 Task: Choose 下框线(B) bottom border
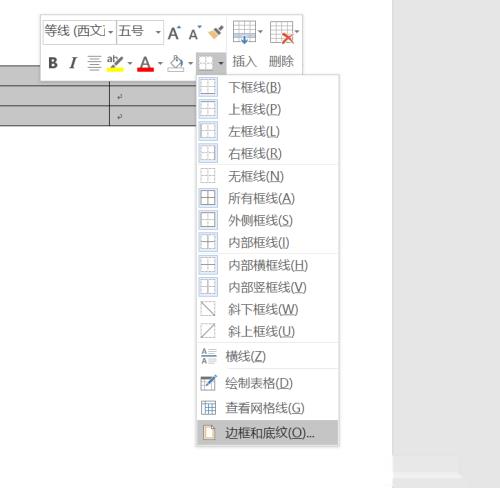[x=268, y=87]
